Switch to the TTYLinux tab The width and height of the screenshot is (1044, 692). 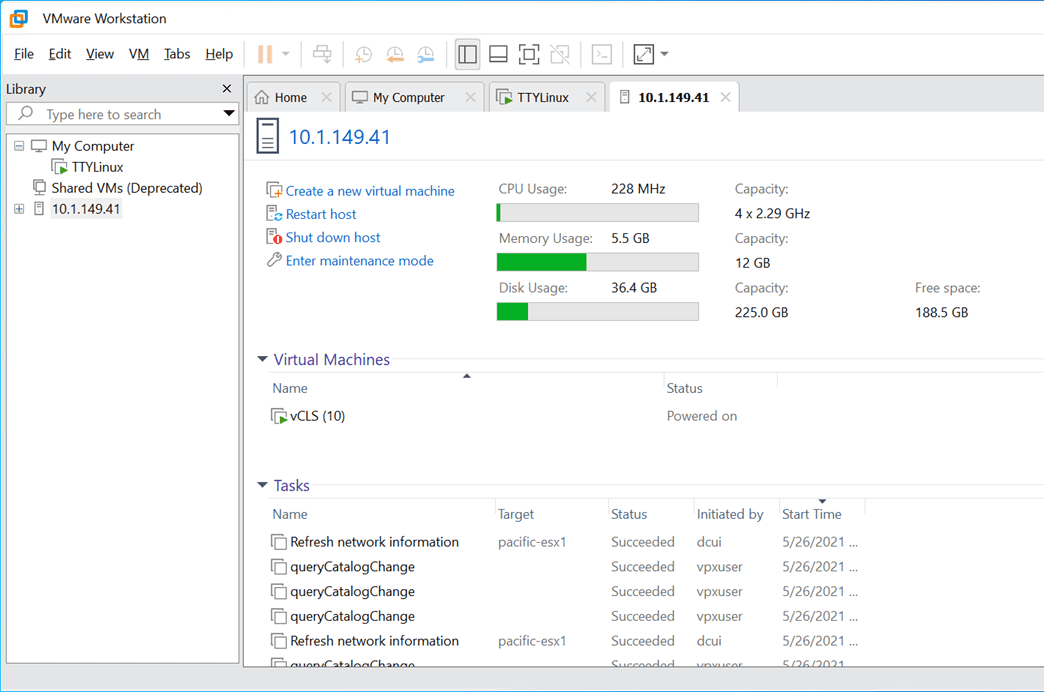click(x=542, y=97)
